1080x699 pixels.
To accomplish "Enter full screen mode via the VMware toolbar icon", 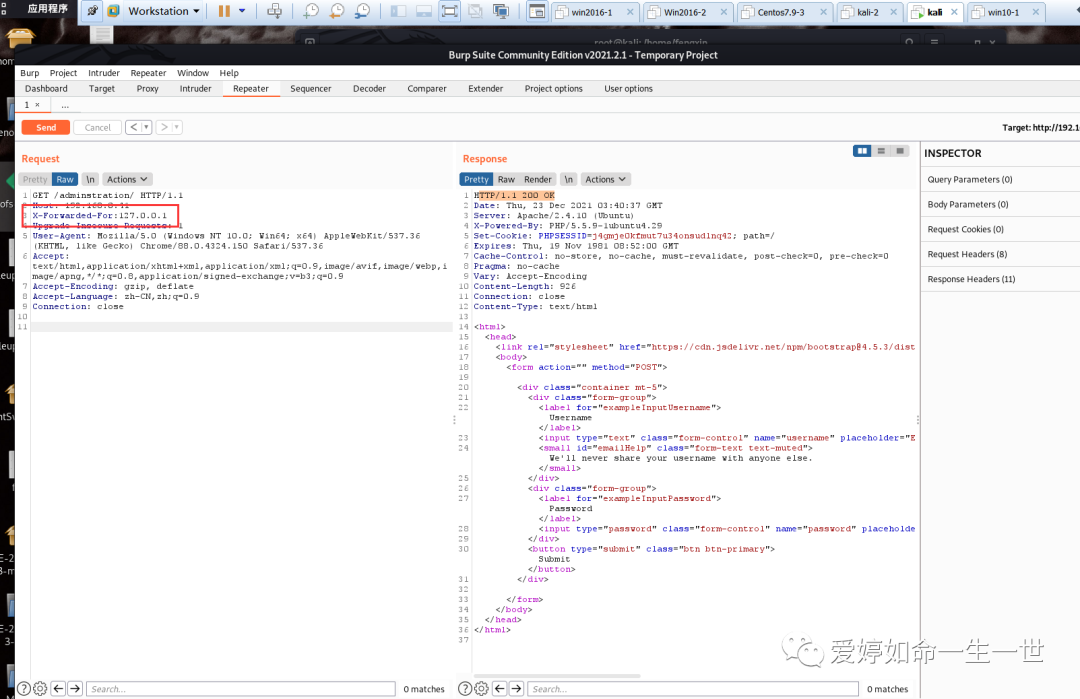I will (449, 11).
